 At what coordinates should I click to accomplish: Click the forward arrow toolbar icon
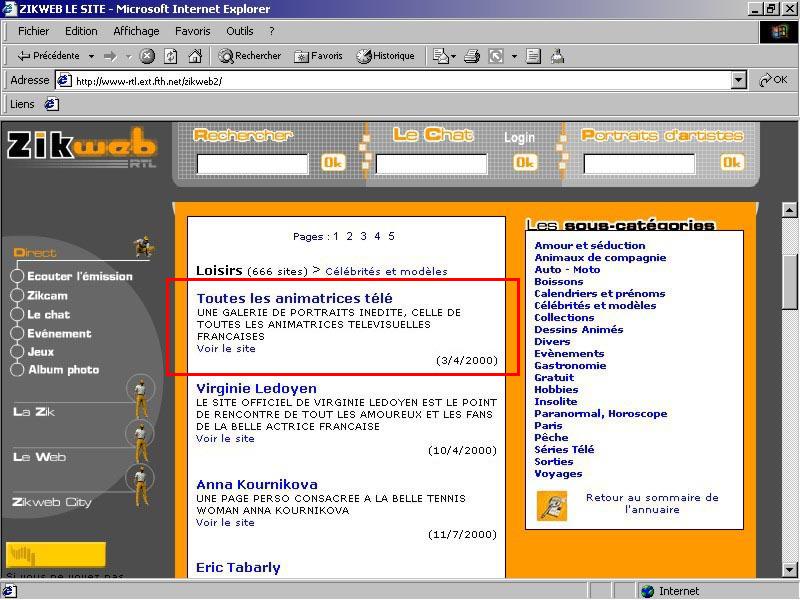(110, 56)
